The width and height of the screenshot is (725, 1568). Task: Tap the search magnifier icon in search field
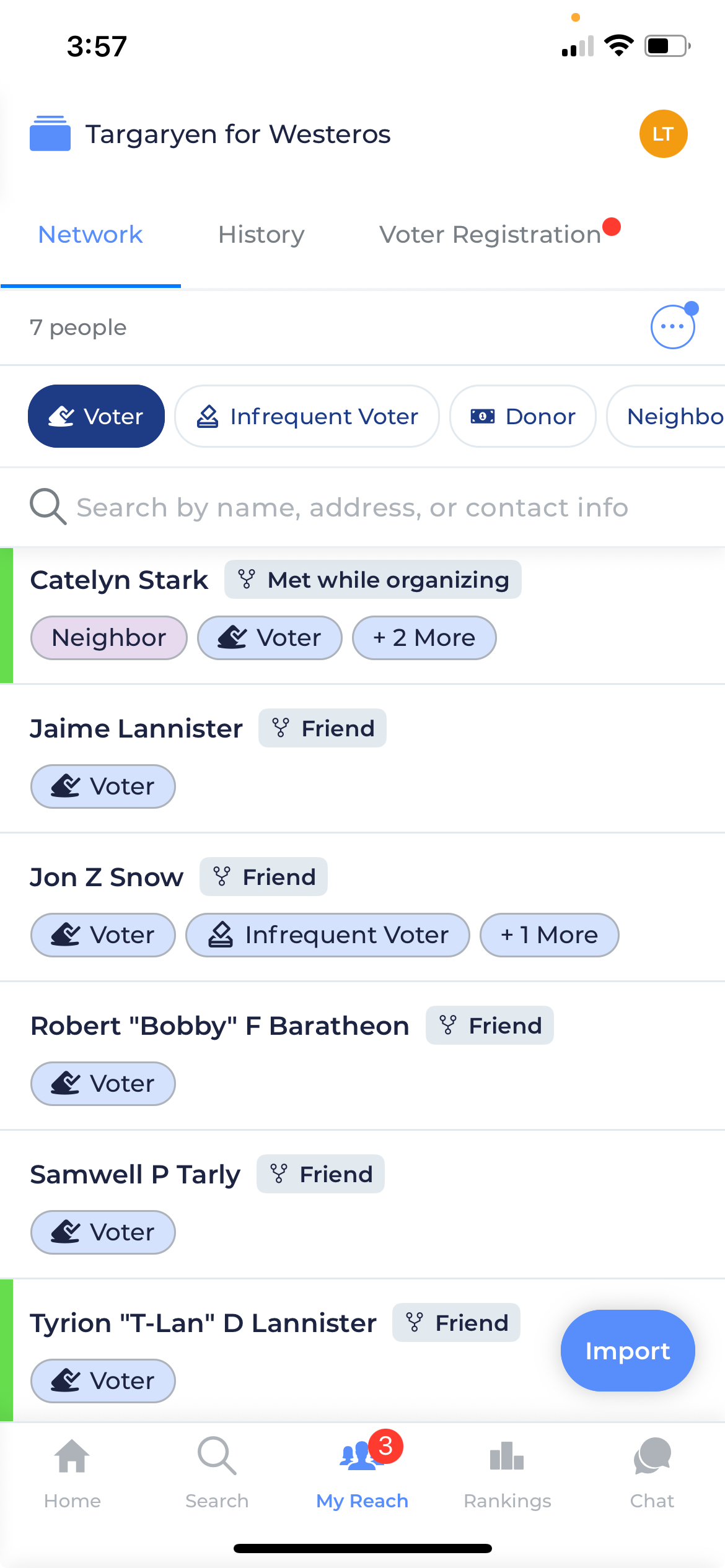pyautogui.click(x=48, y=507)
